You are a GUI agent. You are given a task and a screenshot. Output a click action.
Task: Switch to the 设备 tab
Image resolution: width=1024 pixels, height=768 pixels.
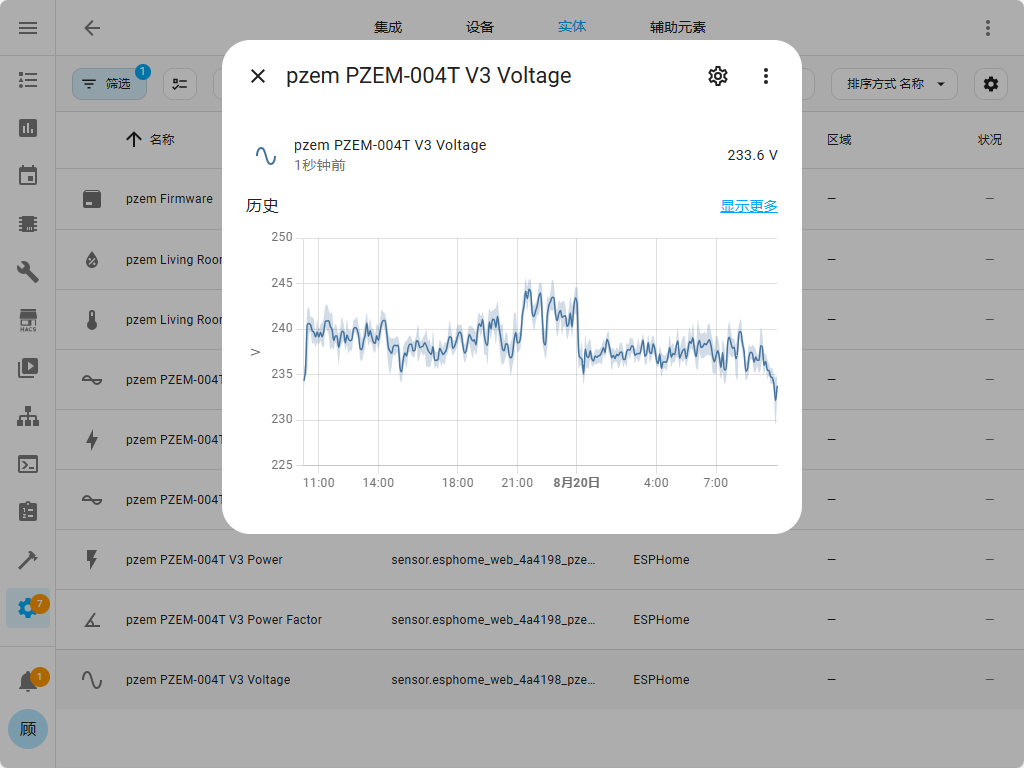click(480, 28)
